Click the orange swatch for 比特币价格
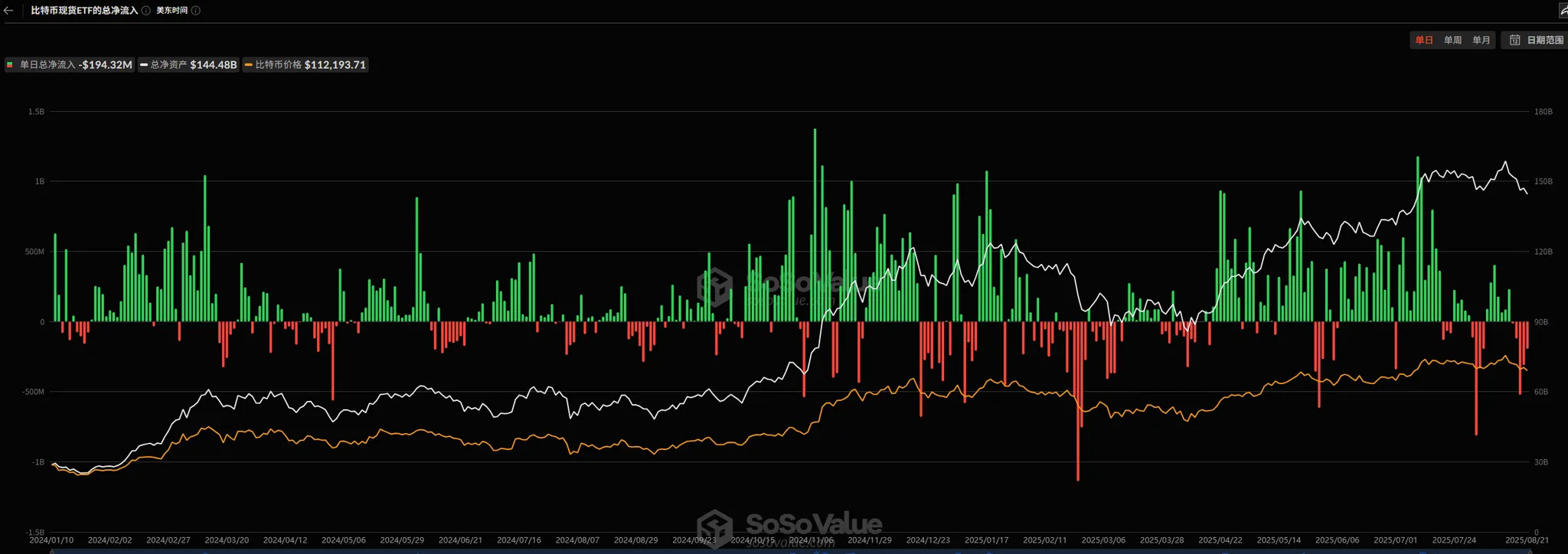 click(x=248, y=65)
